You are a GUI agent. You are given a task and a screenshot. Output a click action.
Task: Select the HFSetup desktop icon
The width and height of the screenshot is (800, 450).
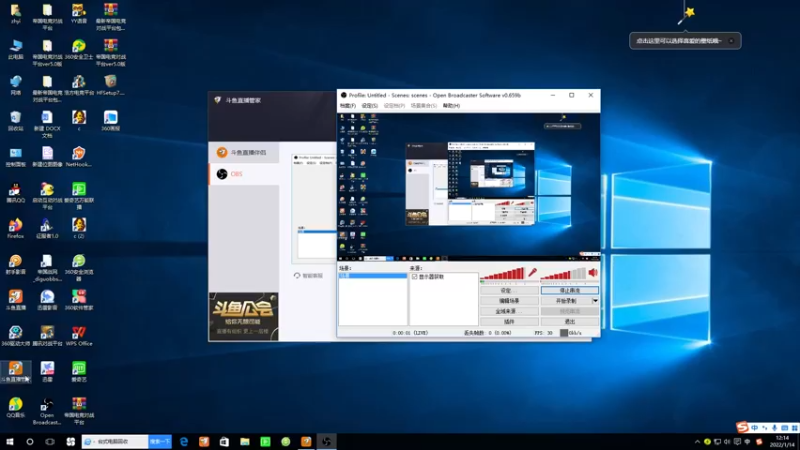[x=110, y=86]
